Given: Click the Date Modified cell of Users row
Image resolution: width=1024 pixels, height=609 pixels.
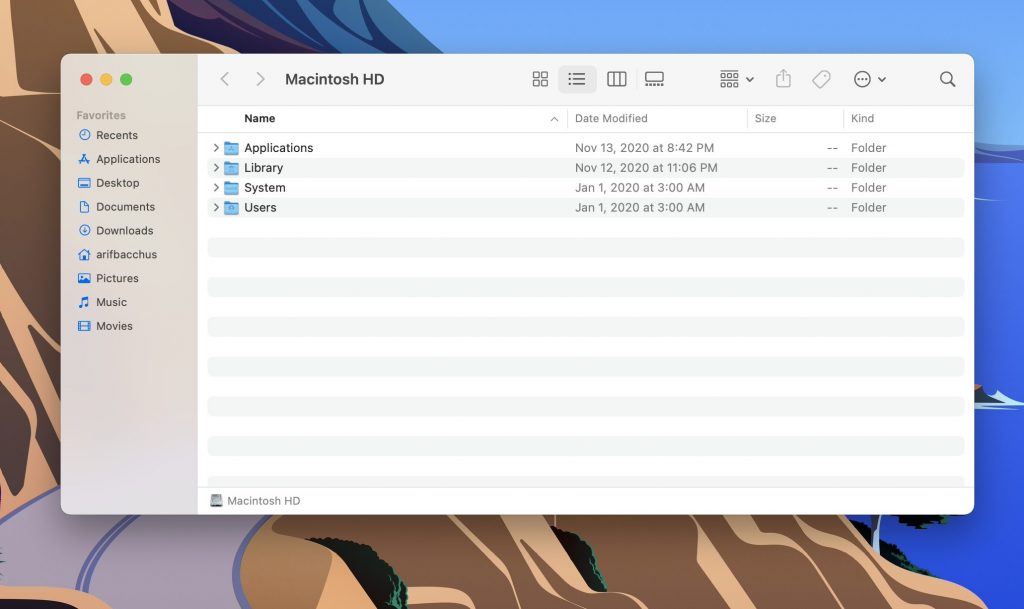Looking at the screenshot, I should 639,208.
